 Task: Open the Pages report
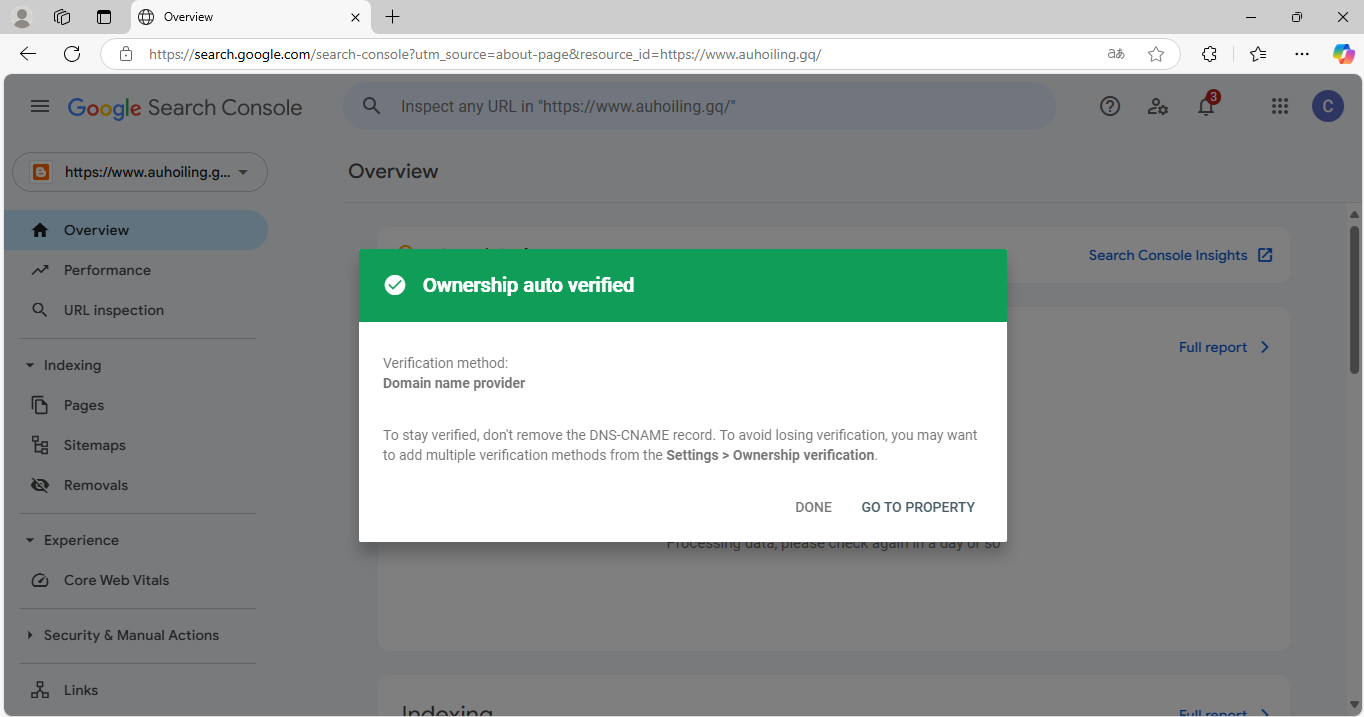[136, 405]
